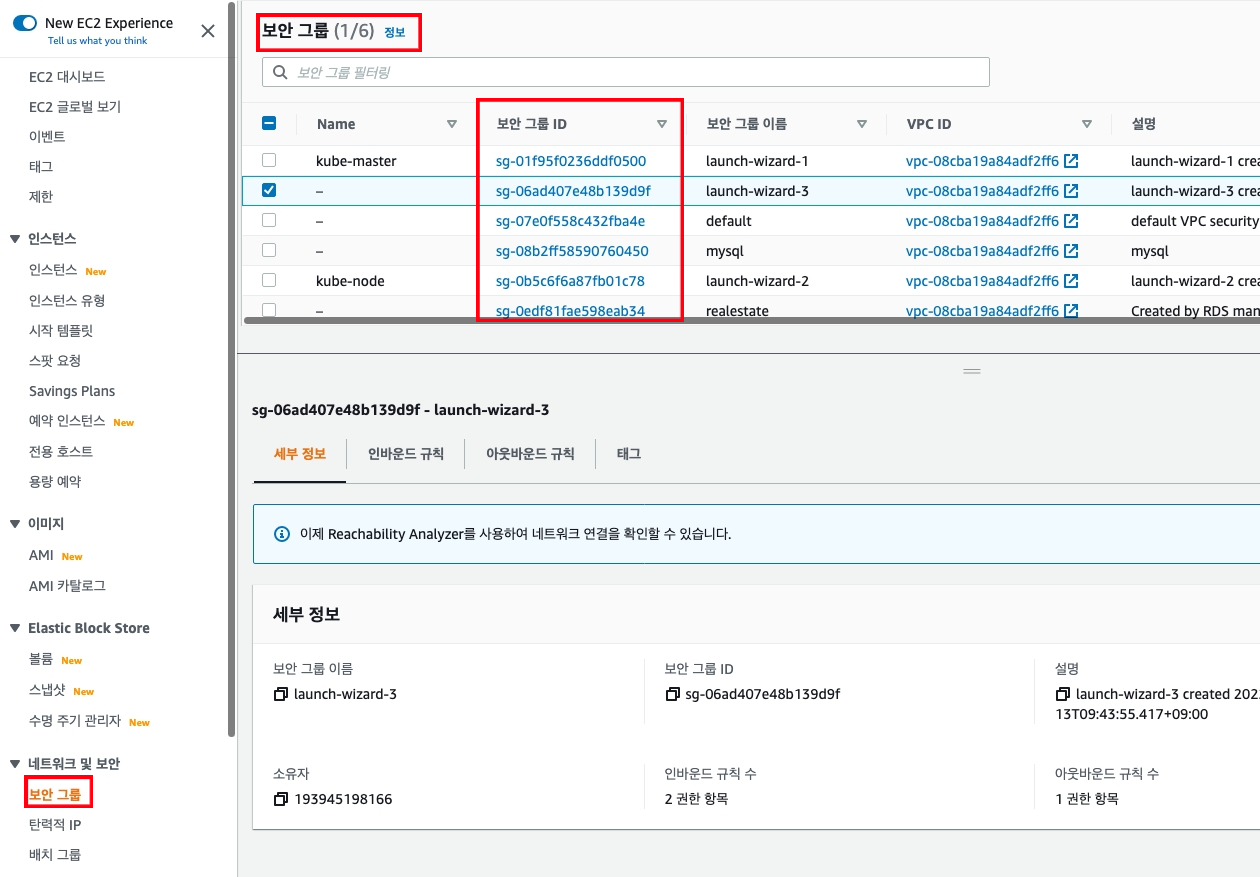Viewport: 1260px width, 877px height.
Task: Click external link icon in launch-wizard-3 VPC row
Action: pyautogui.click(x=1071, y=191)
